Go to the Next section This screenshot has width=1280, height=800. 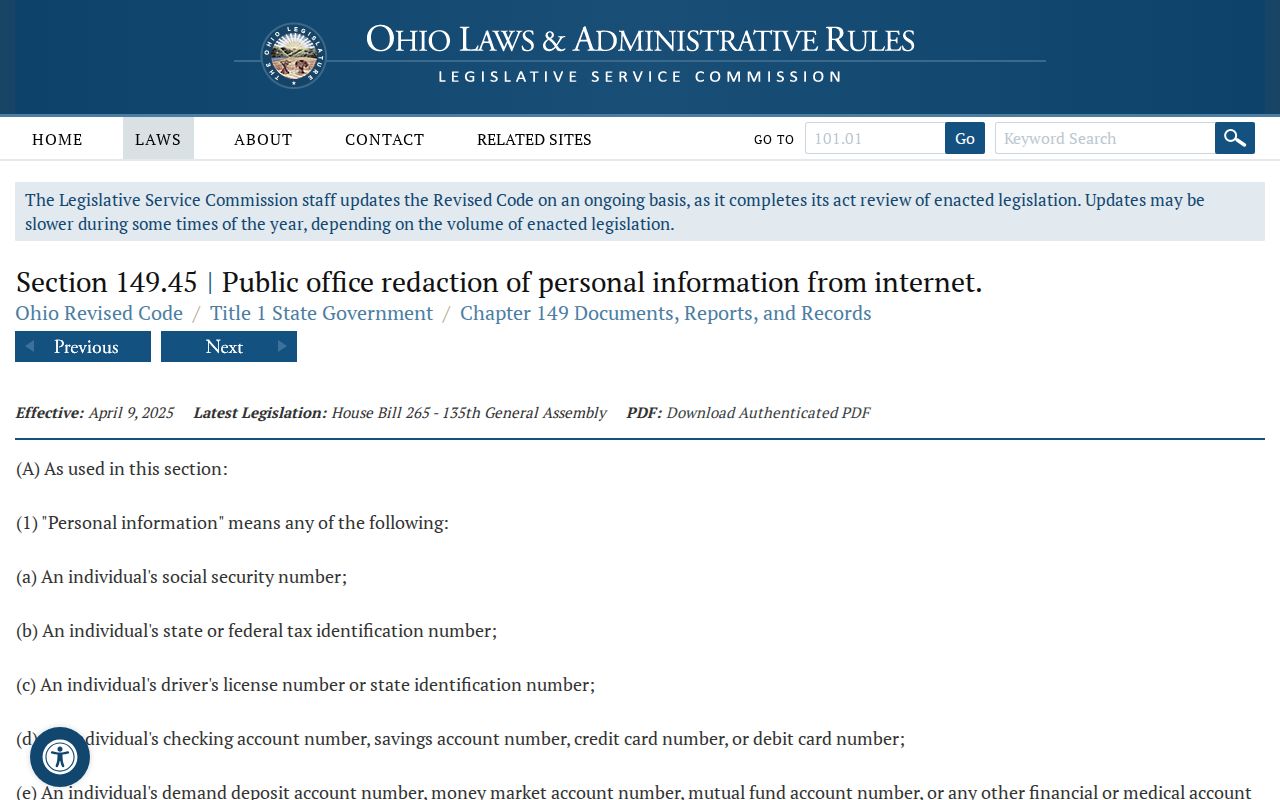[229, 347]
